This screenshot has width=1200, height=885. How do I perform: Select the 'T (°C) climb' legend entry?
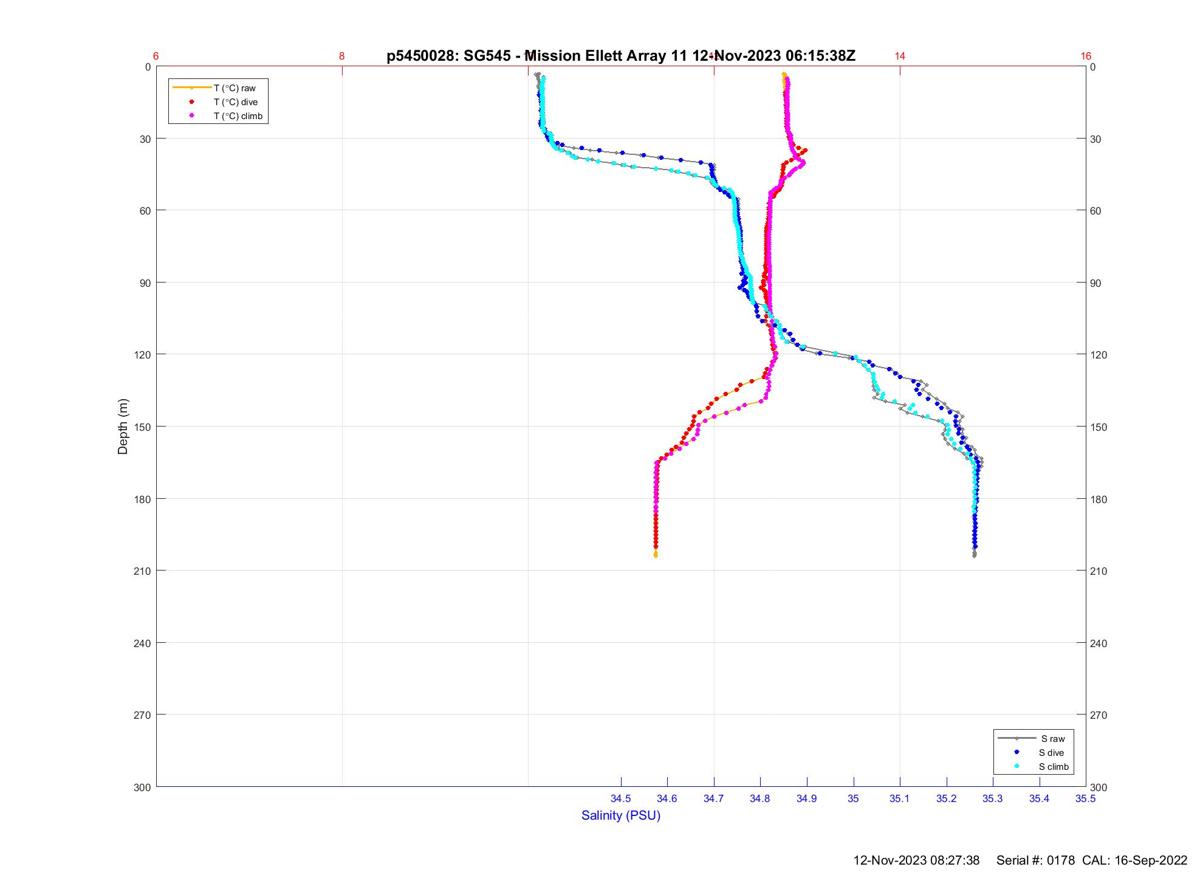click(x=217, y=116)
